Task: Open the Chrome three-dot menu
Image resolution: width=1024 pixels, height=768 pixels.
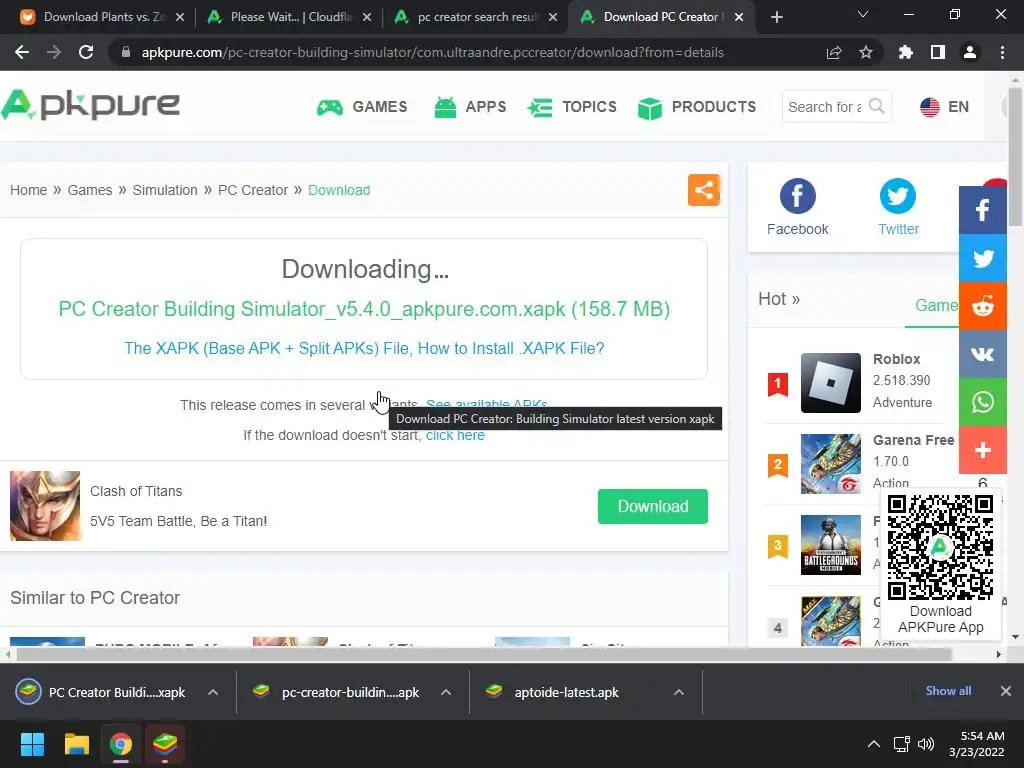Action: 1002,52
